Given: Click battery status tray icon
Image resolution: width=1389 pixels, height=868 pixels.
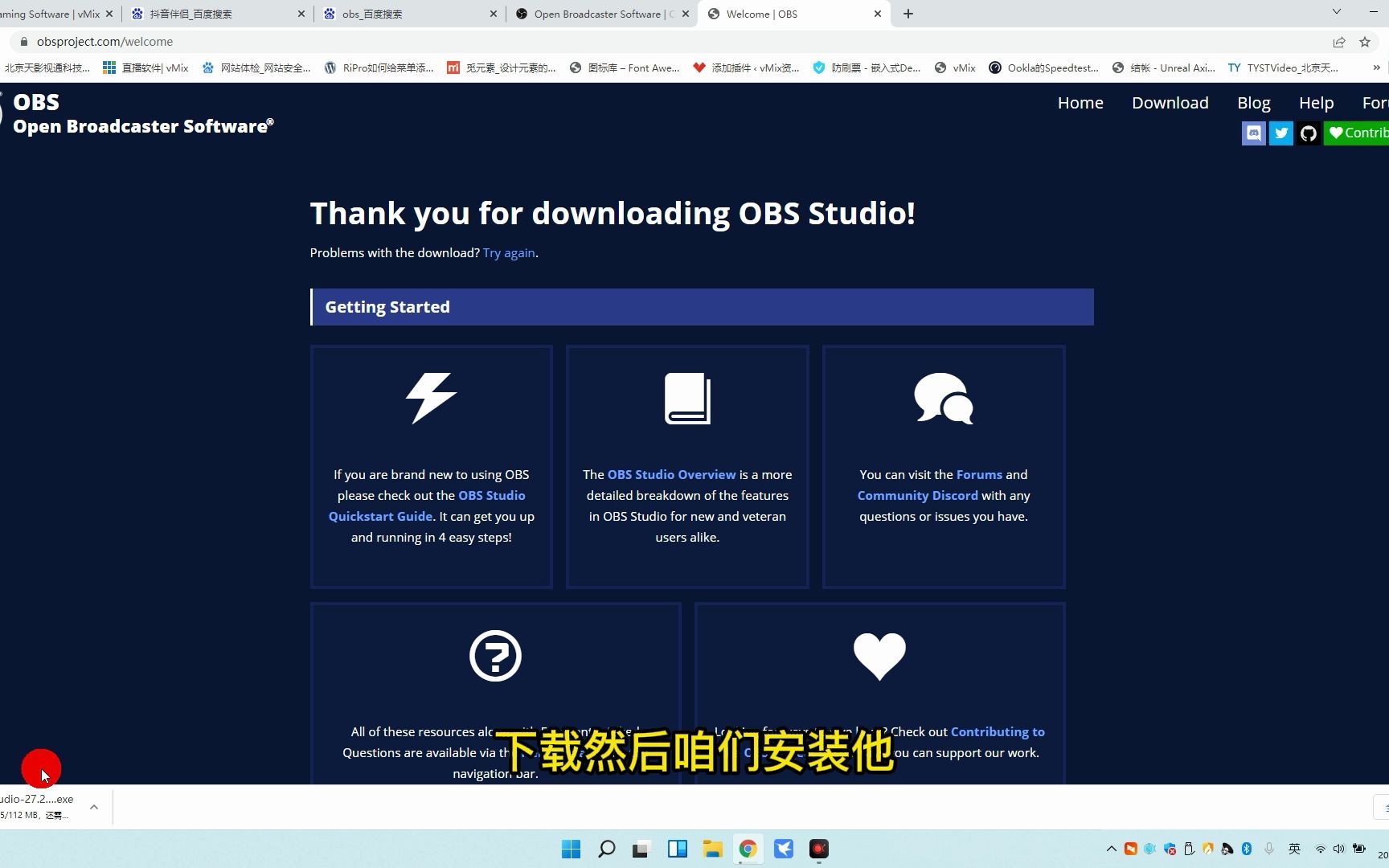Looking at the screenshot, I should (1359, 849).
